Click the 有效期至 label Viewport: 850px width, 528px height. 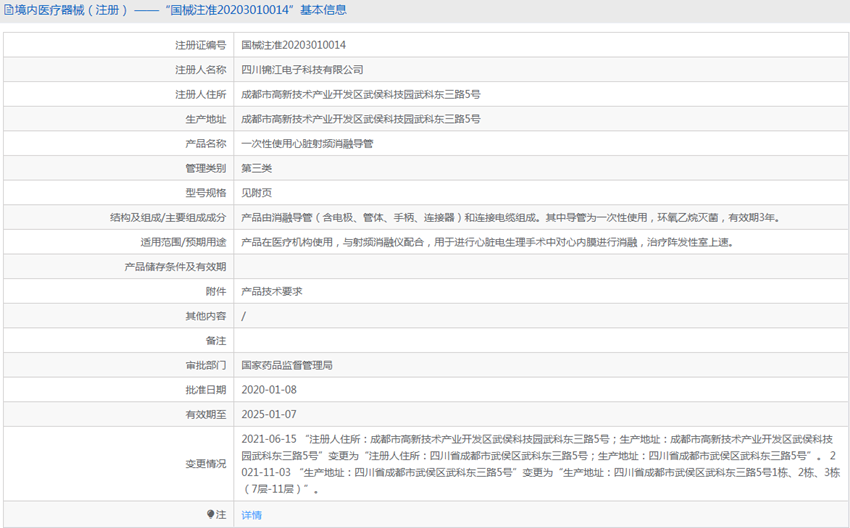tap(205, 414)
